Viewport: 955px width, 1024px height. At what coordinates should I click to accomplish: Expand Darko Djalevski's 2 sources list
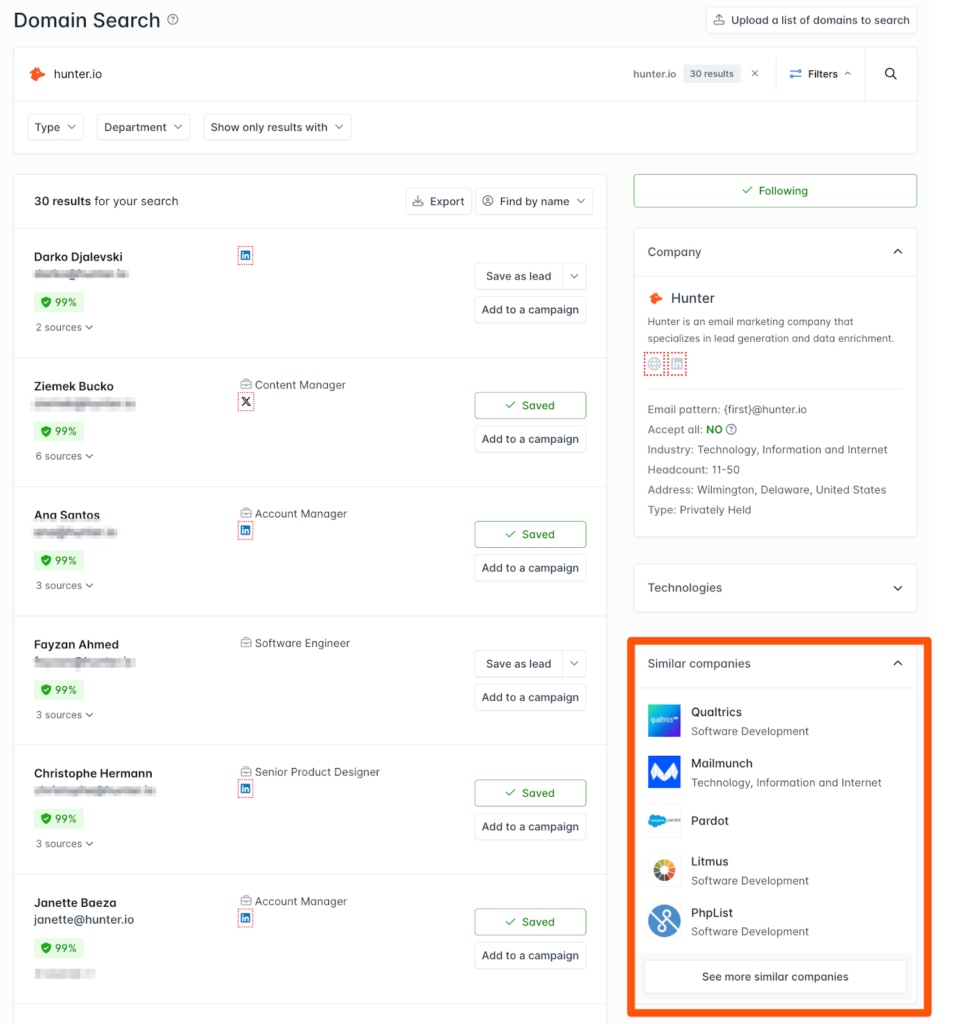coord(64,326)
